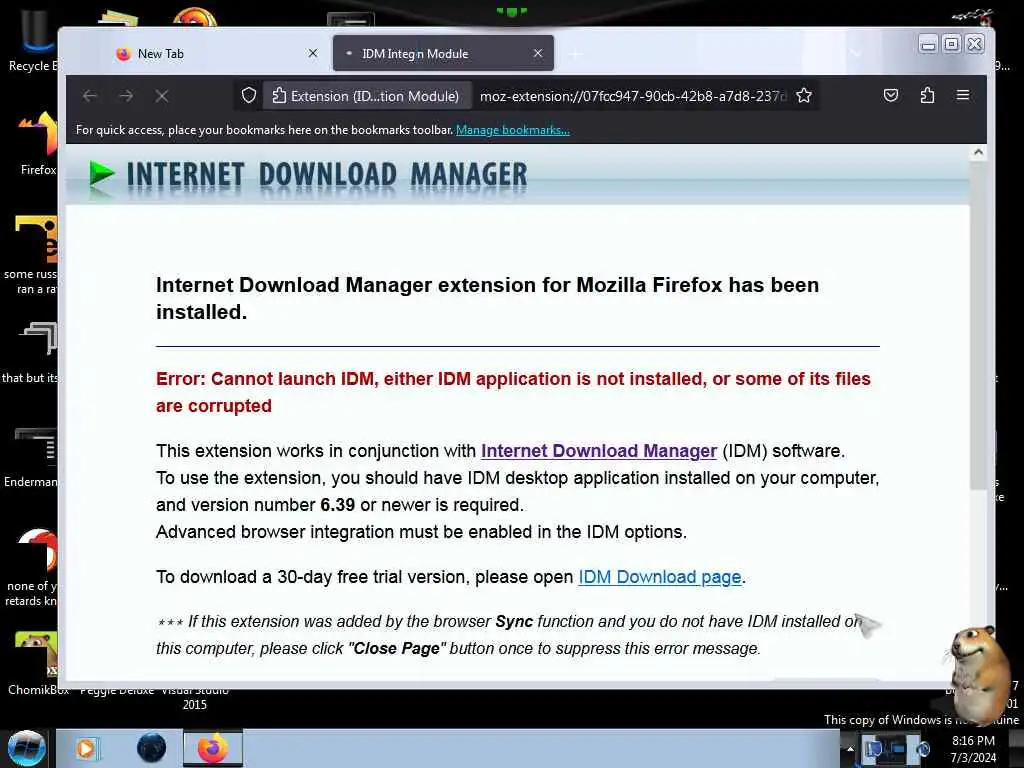Focus the moz-extension URL address bar

click(x=632, y=96)
